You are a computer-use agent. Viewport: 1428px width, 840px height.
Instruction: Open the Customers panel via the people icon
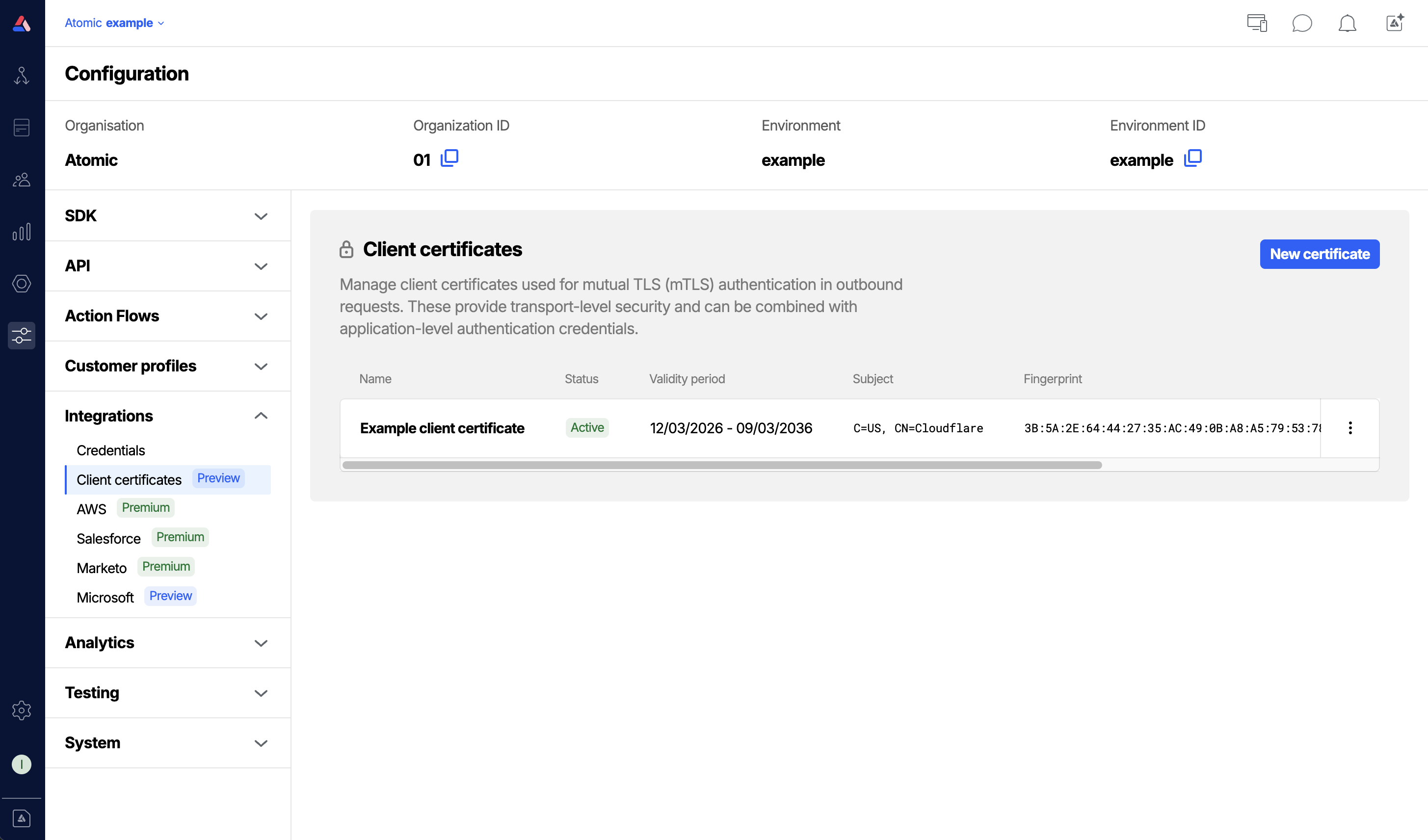point(22,180)
